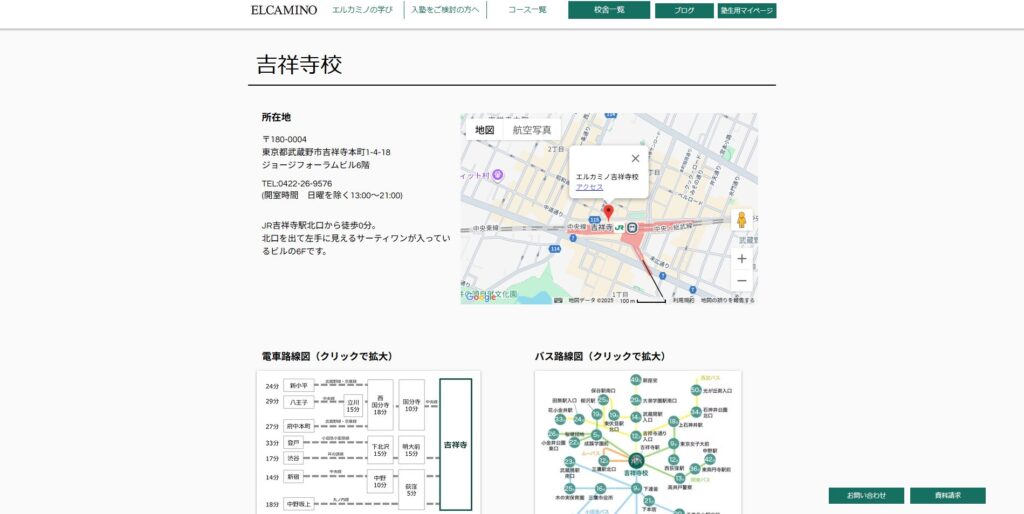Zoom in on the map
The width and height of the screenshot is (1024, 514).
741,259
